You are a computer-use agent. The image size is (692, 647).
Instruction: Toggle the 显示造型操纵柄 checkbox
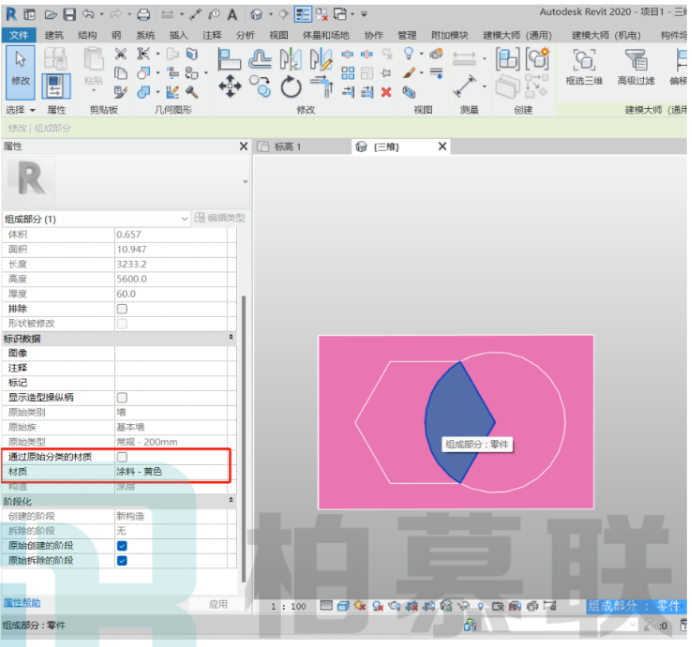[122, 398]
